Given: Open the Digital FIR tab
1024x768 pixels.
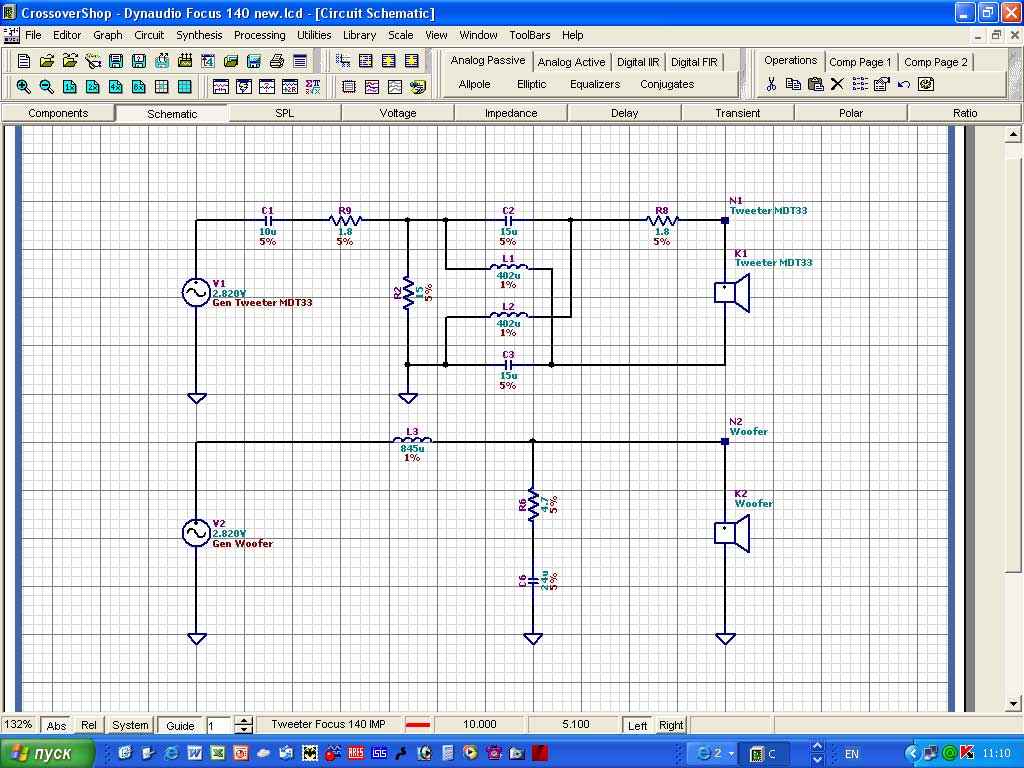Looking at the screenshot, I should [694, 62].
